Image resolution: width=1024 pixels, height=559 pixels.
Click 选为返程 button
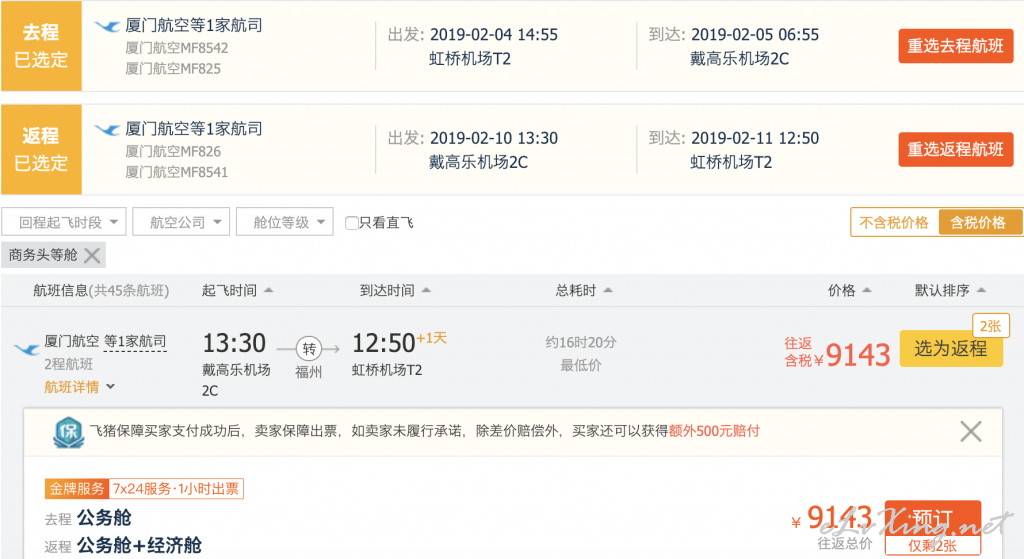coord(951,349)
